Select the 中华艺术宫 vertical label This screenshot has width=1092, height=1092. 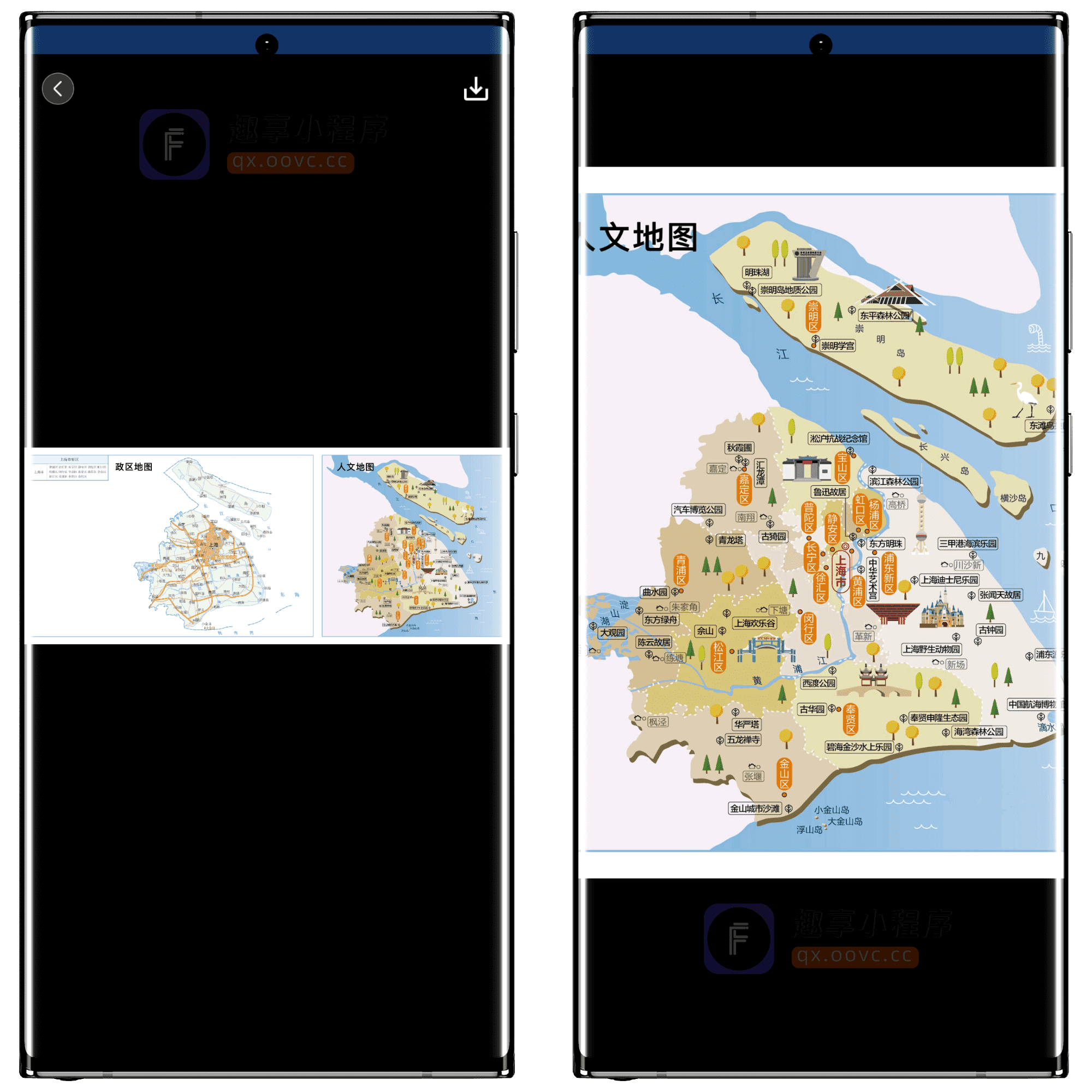click(x=873, y=579)
